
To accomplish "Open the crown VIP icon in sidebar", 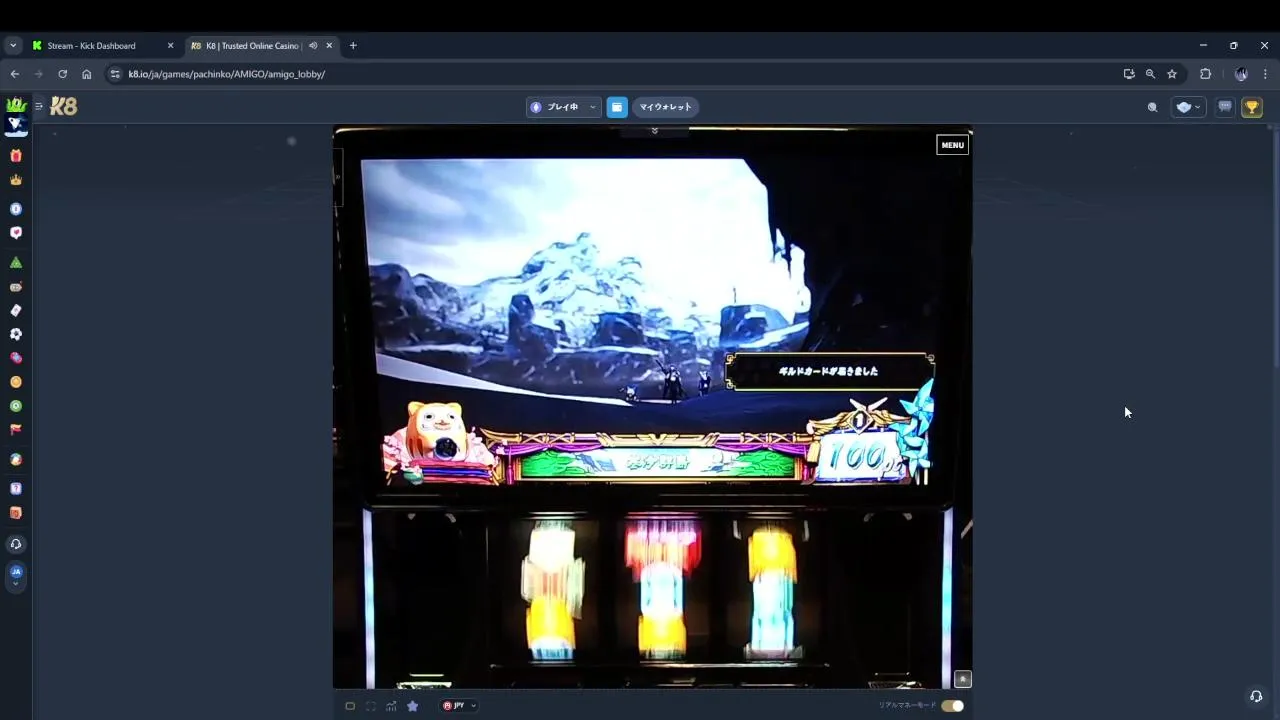I will (15, 180).
